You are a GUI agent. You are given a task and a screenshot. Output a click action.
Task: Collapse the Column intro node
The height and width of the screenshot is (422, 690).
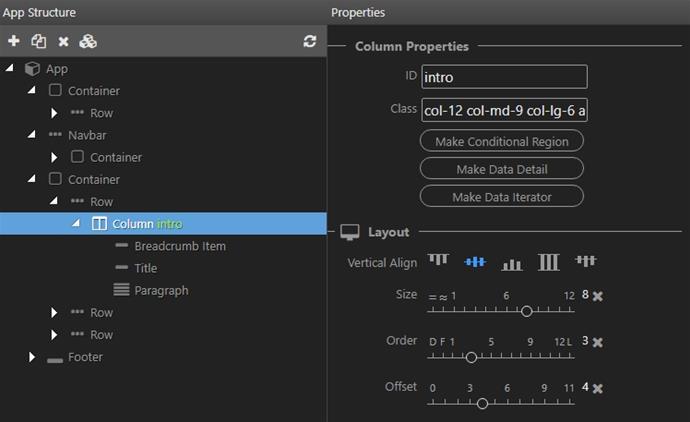(76, 223)
